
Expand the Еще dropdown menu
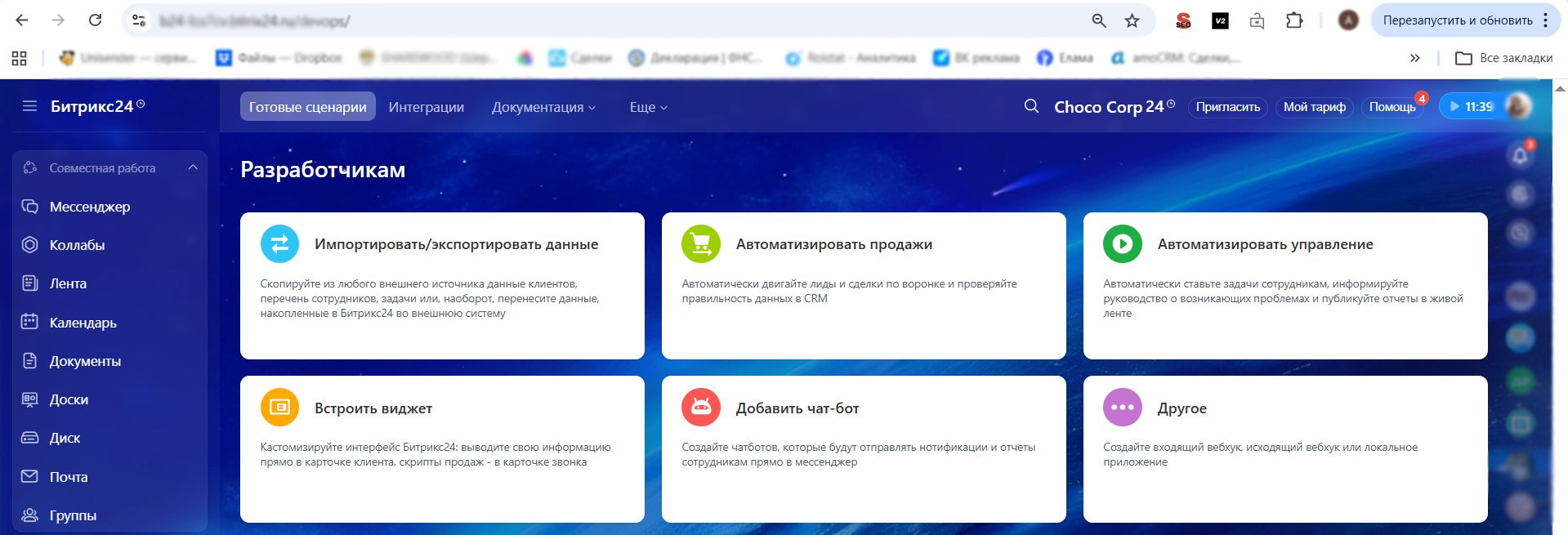[x=649, y=107]
